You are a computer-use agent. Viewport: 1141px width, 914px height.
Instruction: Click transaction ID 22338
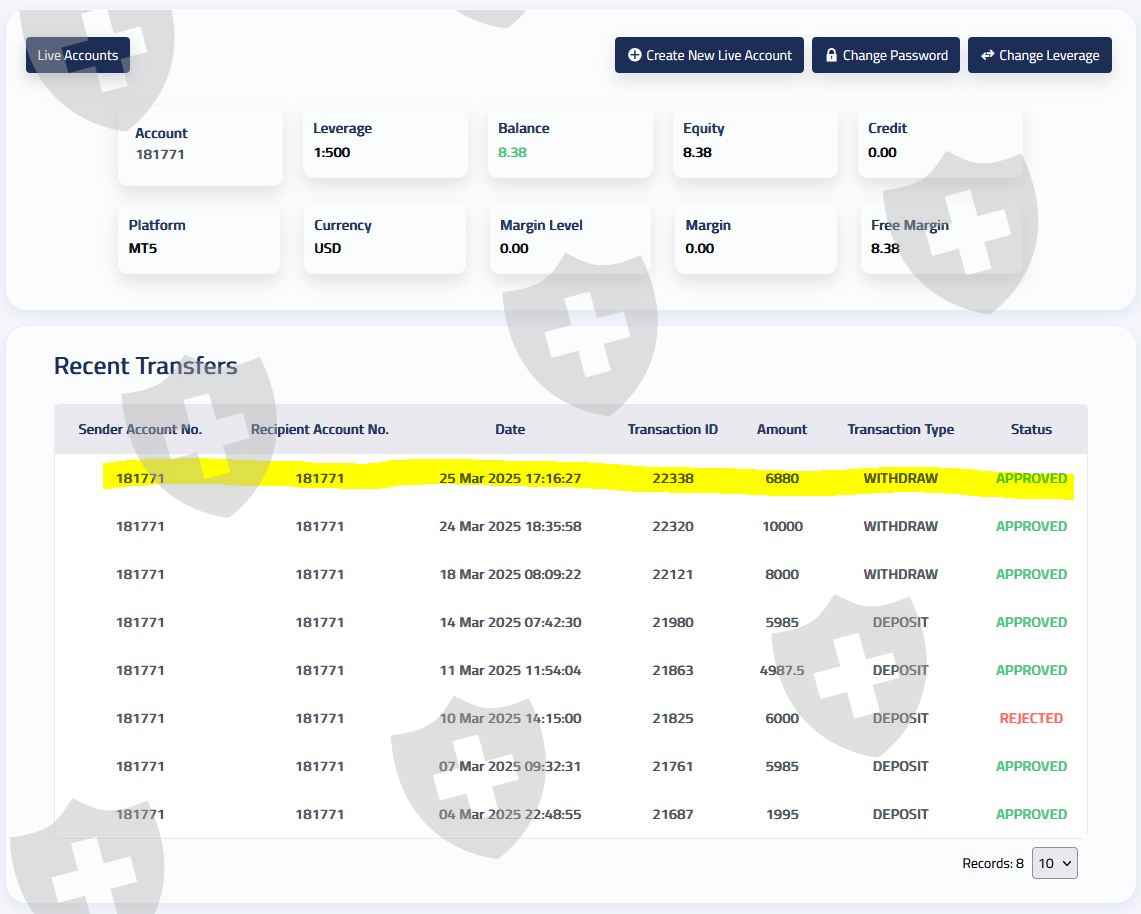point(672,478)
